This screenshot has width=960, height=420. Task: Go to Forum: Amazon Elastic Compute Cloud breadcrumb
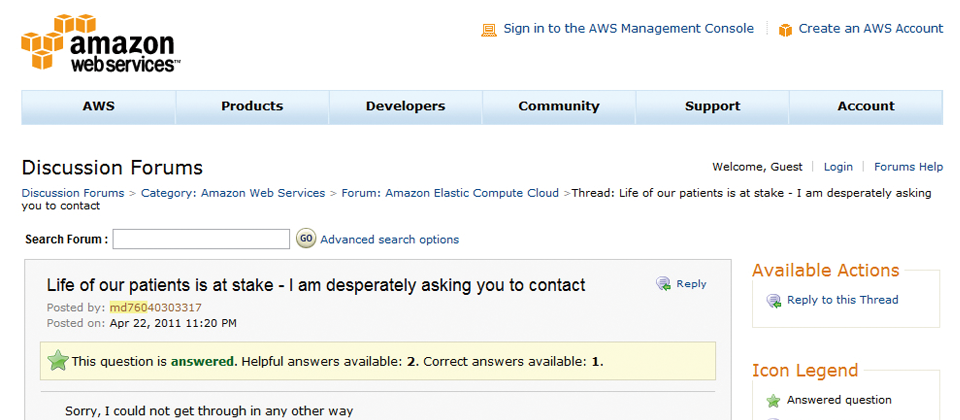pyautogui.click(x=450, y=193)
